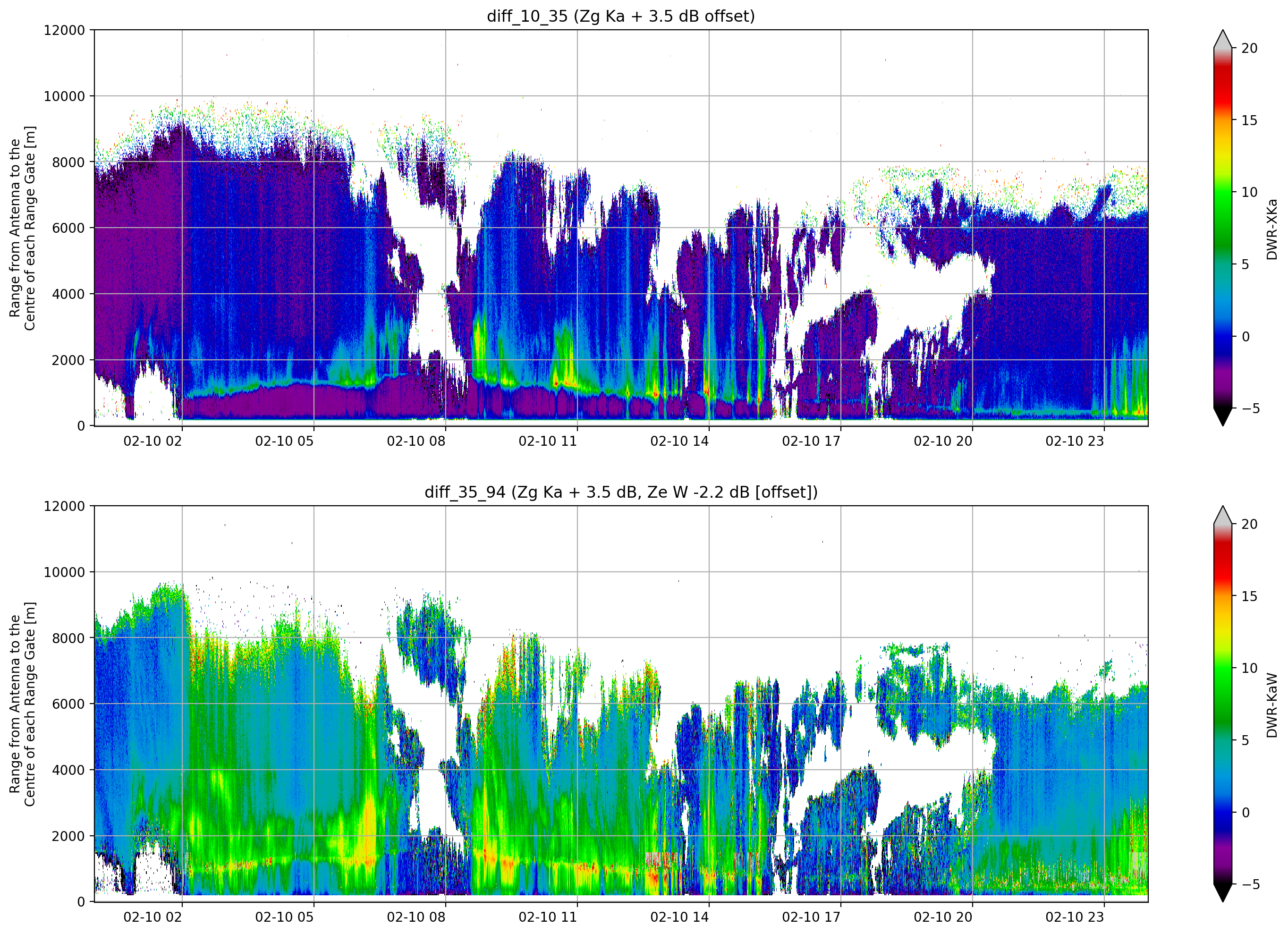Click the 15 tick on the DWR-KaW colorbar
1288x934 pixels.
coord(1249,596)
